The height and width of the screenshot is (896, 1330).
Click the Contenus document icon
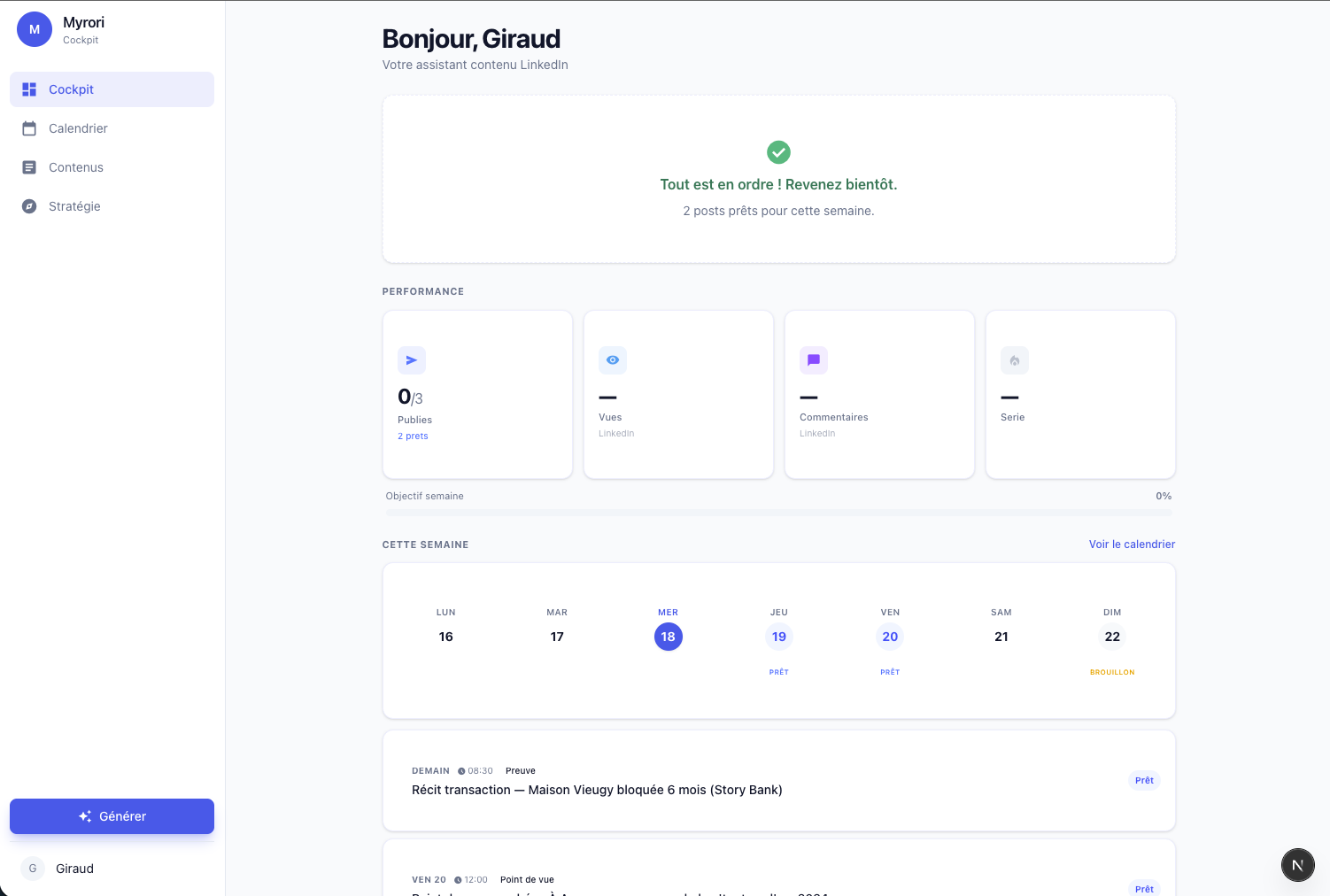[29, 167]
